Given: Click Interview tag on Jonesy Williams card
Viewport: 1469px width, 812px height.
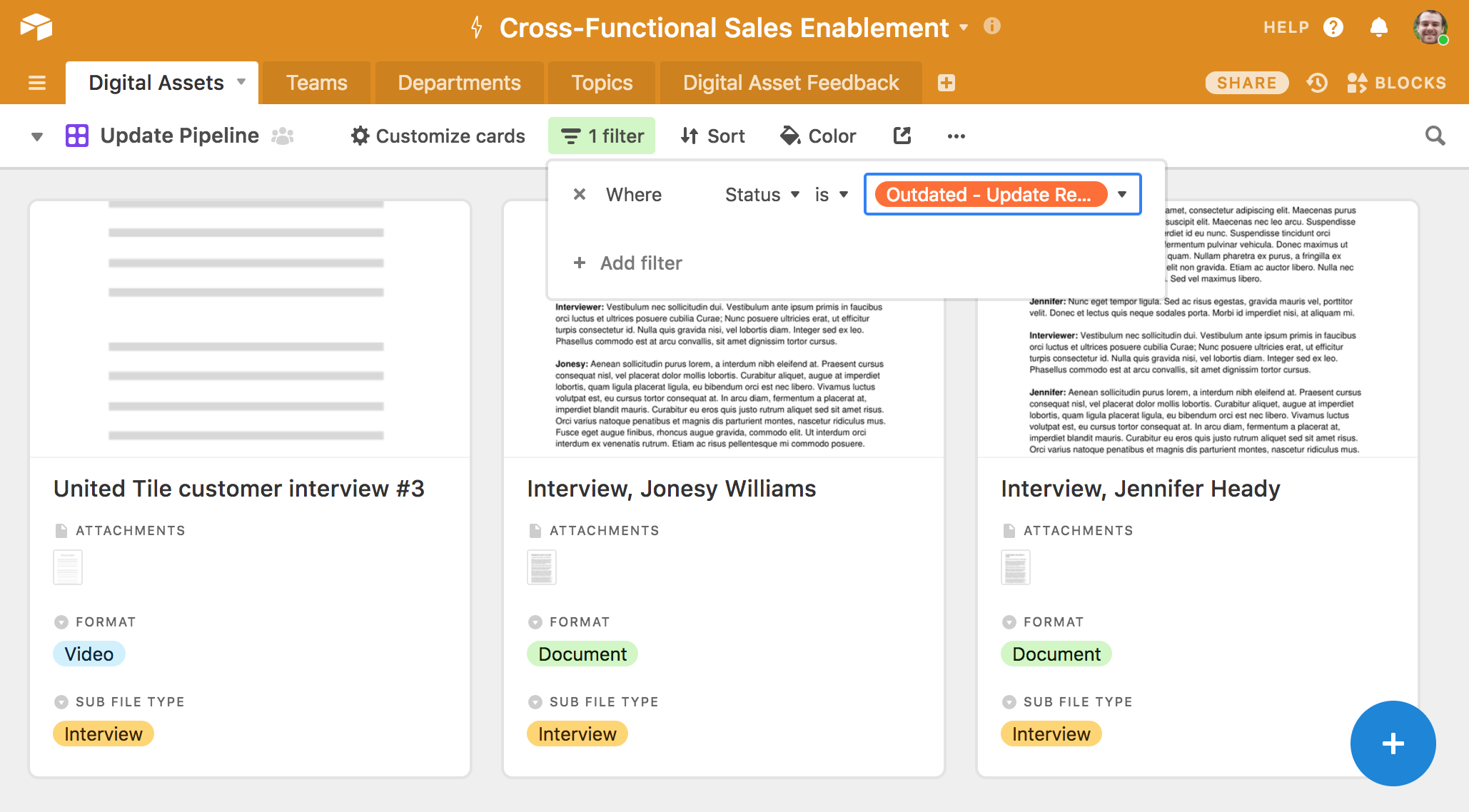Looking at the screenshot, I should pyautogui.click(x=577, y=734).
